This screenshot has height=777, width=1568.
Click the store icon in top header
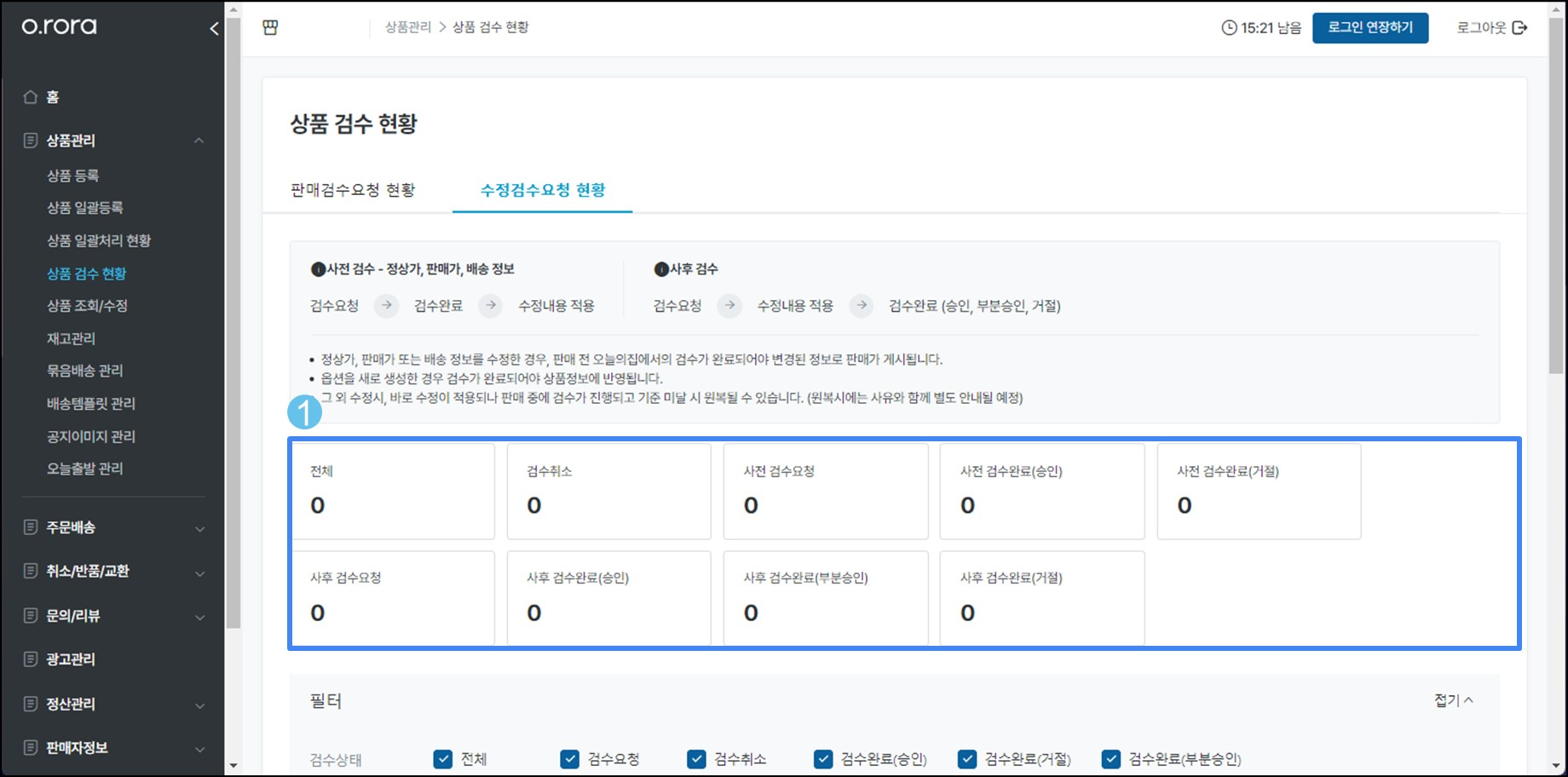pyautogui.click(x=270, y=27)
